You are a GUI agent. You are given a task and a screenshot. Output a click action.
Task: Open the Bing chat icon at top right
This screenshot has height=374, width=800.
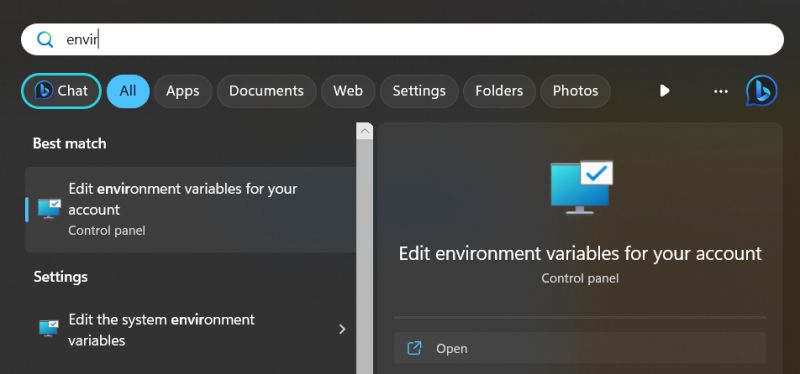[762, 91]
